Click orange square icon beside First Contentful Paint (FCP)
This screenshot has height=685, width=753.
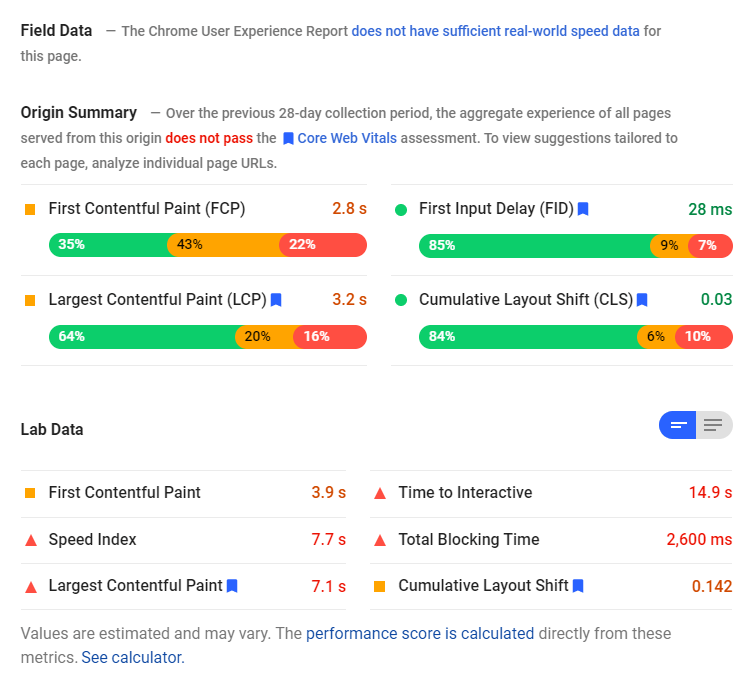(x=30, y=209)
